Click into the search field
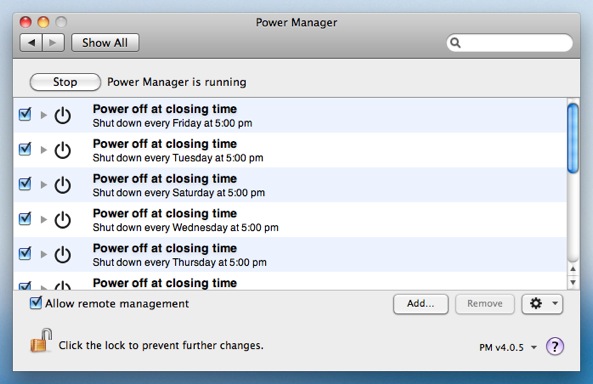The width and height of the screenshot is (593, 384). click(x=510, y=43)
